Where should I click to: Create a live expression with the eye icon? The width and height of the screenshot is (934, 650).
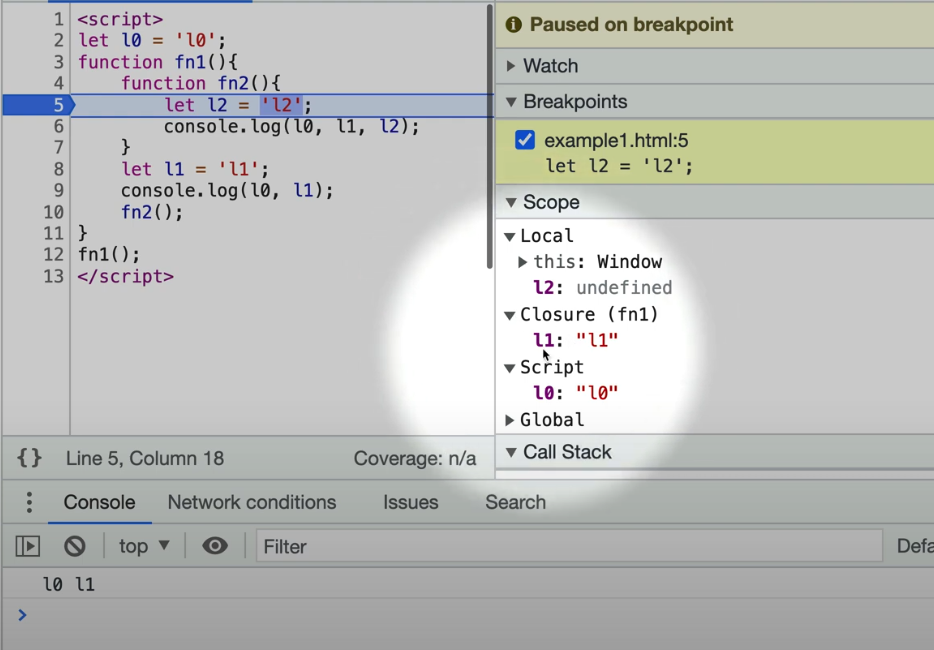pyautogui.click(x=214, y=546)
